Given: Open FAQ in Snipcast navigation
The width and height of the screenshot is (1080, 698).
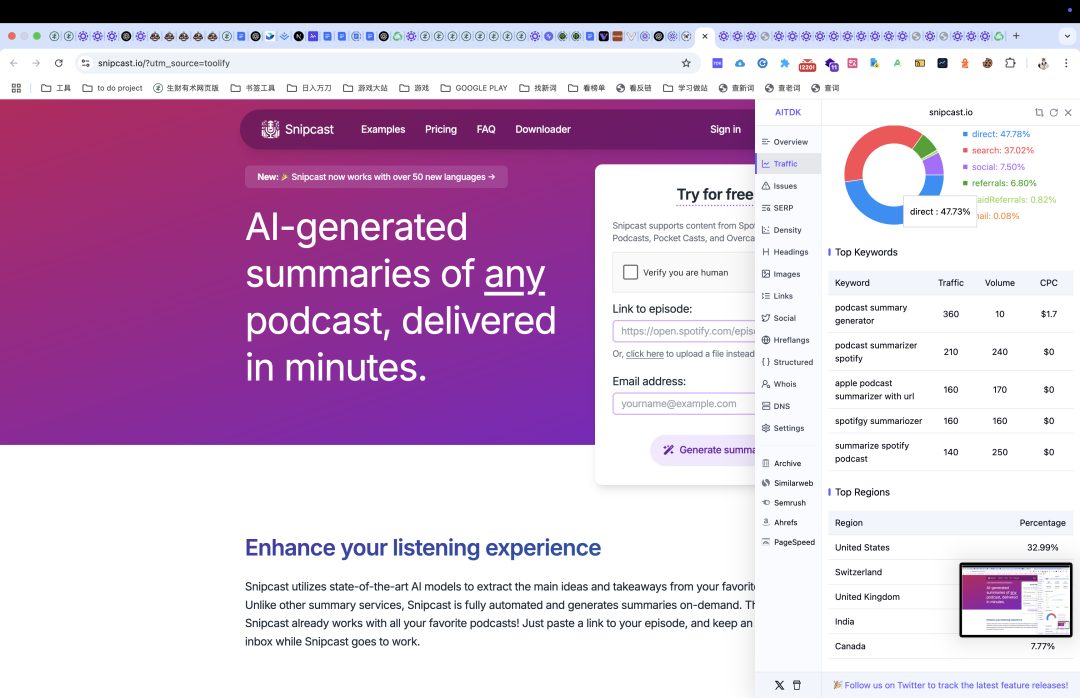Looking at the screenshot, I should click(486, 130).
